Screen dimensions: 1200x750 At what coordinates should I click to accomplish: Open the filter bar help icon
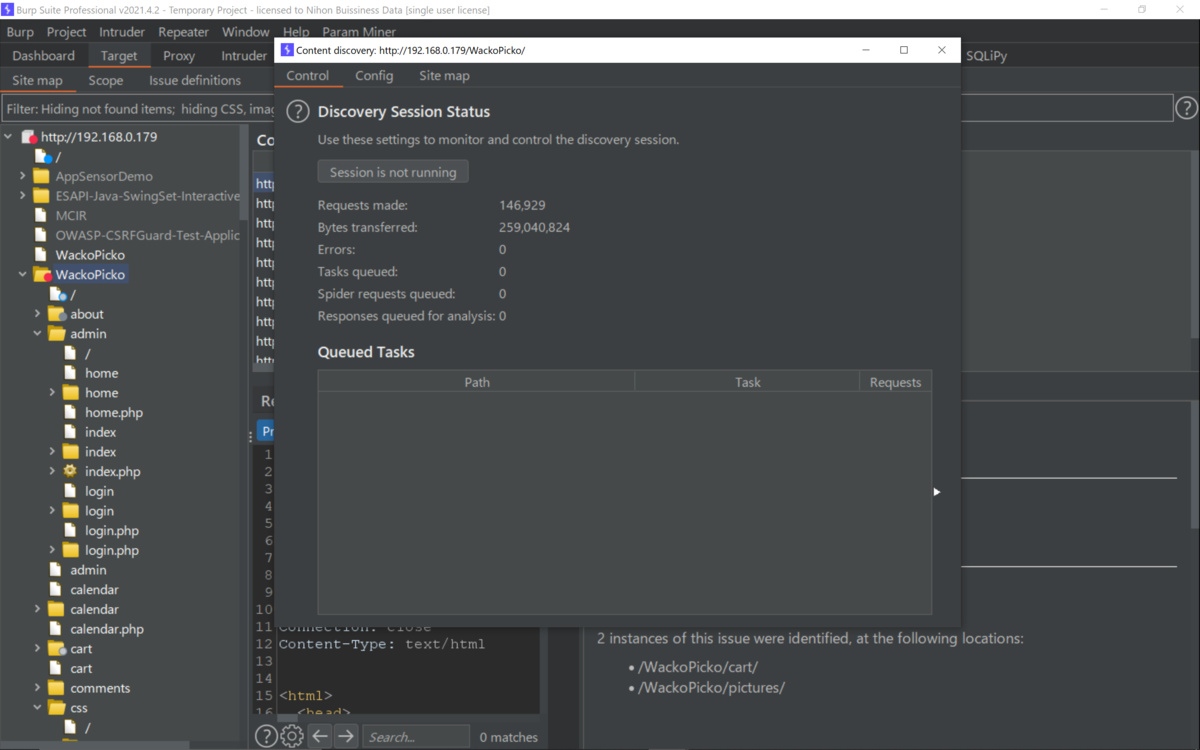(x=1186, y=108)
